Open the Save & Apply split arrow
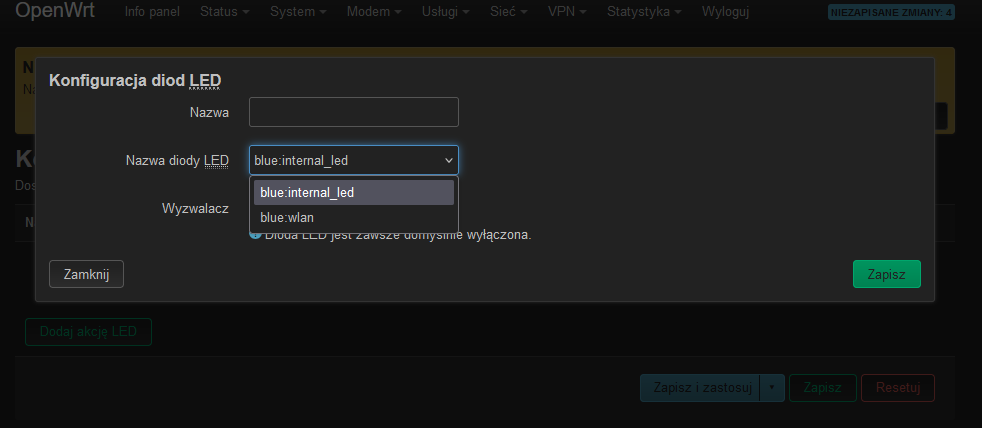 pyautogui.click(x=772, y=388)
